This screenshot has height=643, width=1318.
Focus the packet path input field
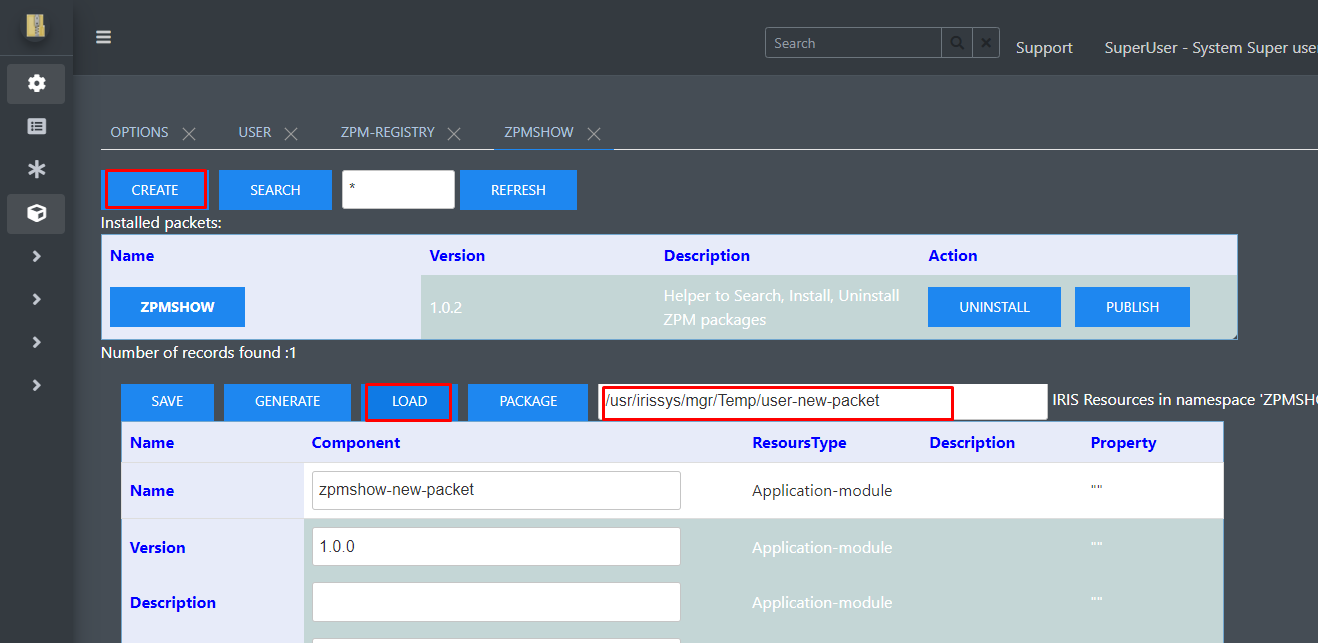click(823, 401)
